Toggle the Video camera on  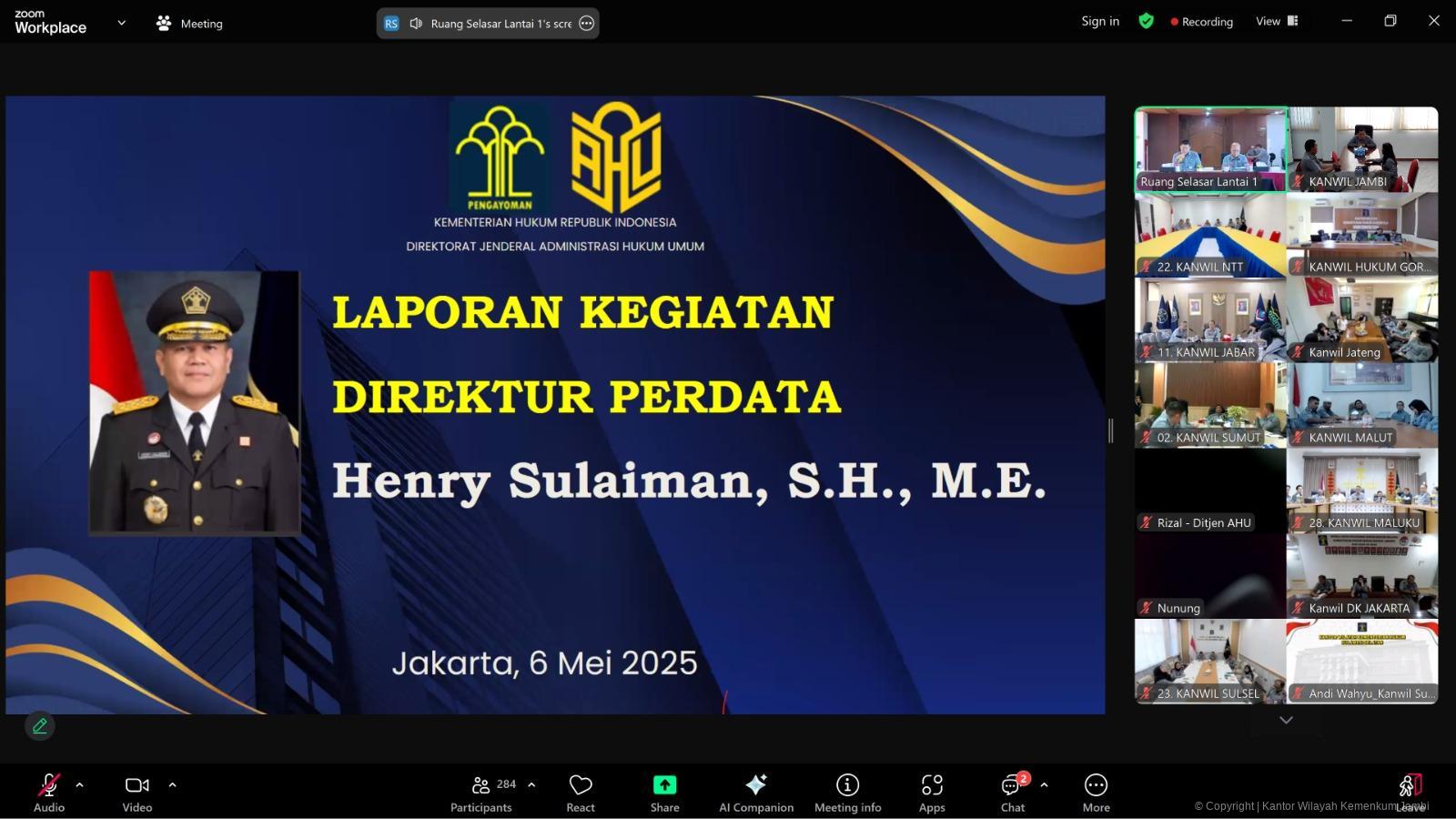pos(137,792)
